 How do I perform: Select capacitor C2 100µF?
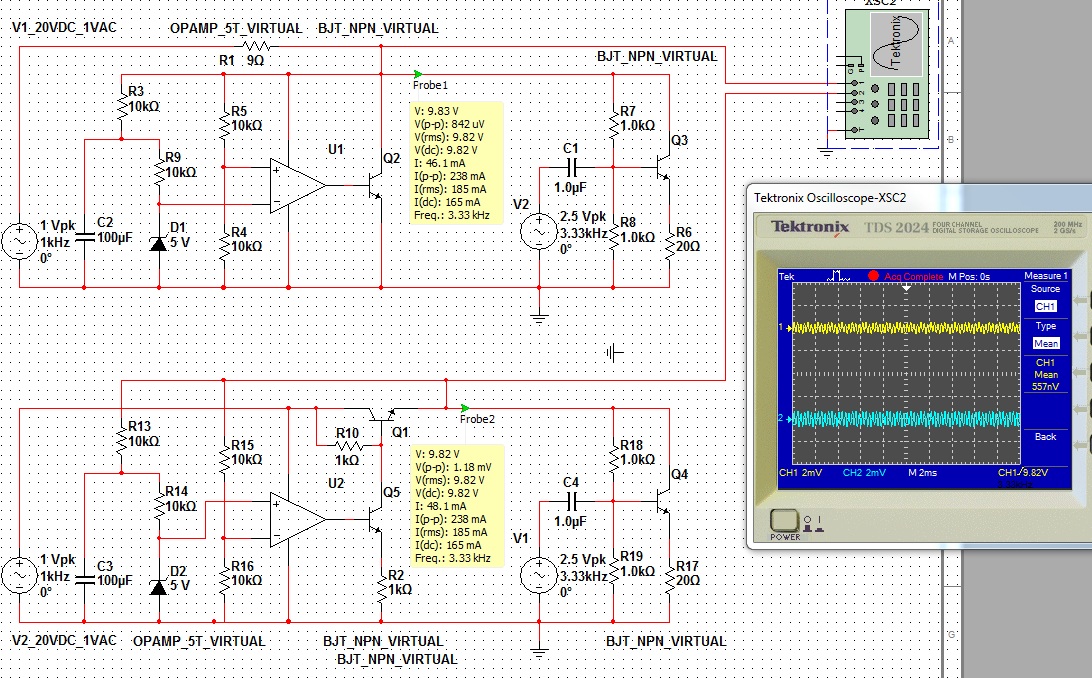click(x=84, y=237)
